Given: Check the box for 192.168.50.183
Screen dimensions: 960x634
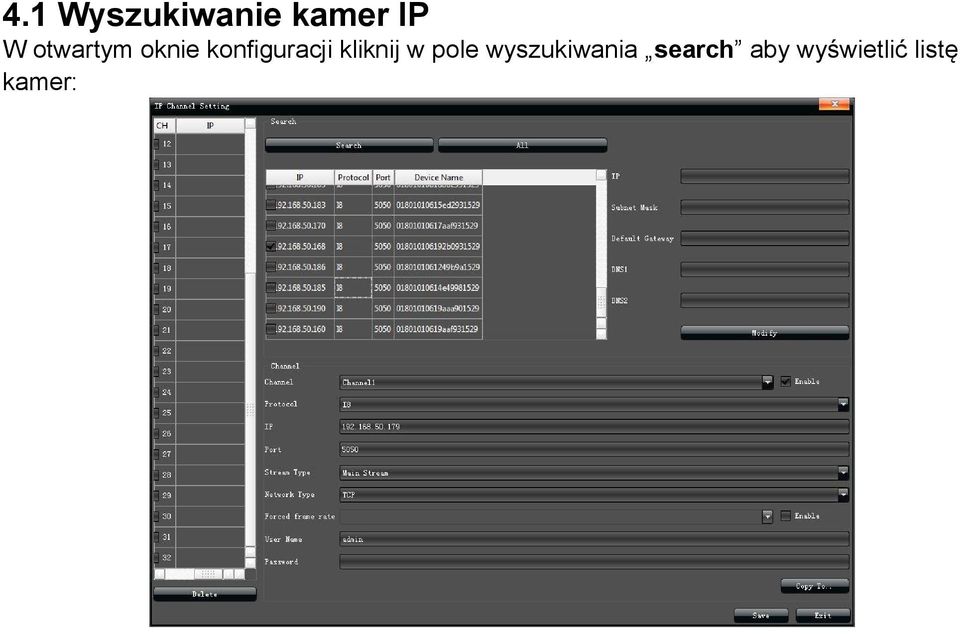Looking at the screenshot, I should click(x=271, y=205).
